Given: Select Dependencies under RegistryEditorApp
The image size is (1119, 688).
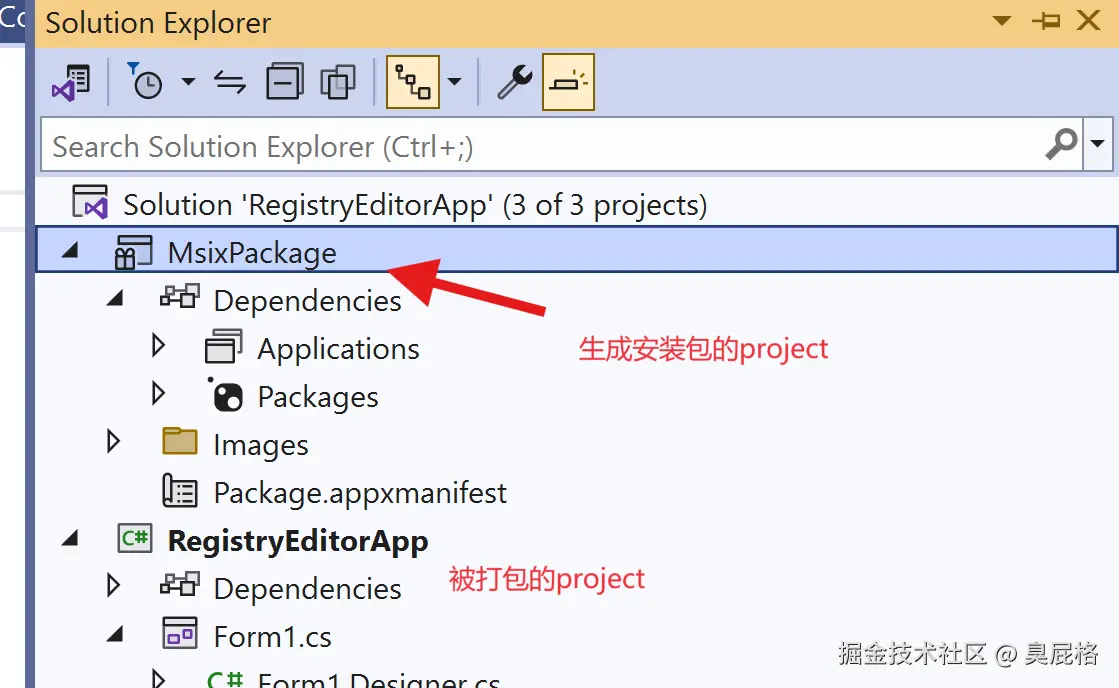Looking at the screenshot, I should coord(308,589).
